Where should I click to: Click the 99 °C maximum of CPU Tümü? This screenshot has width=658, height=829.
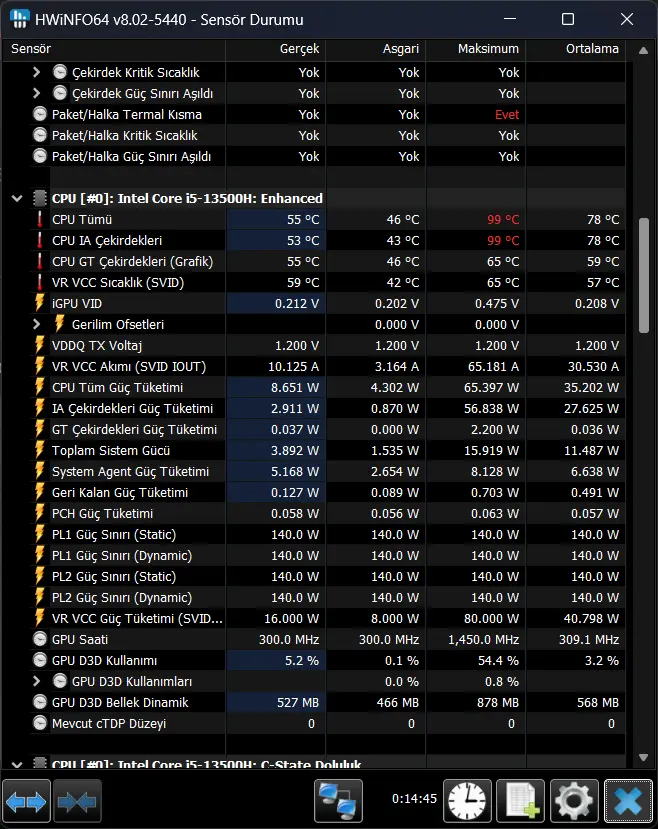(503, 219)
